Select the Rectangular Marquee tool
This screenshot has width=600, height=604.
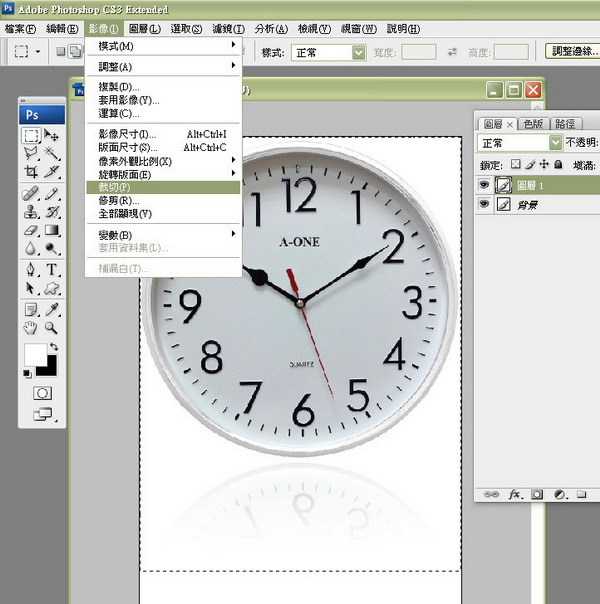coord(31,135)
